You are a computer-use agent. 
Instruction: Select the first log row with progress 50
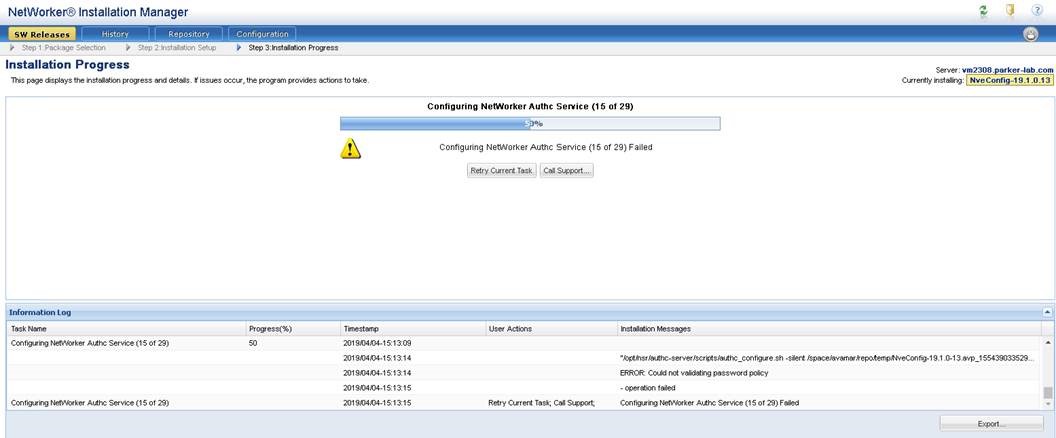(524, 343)
